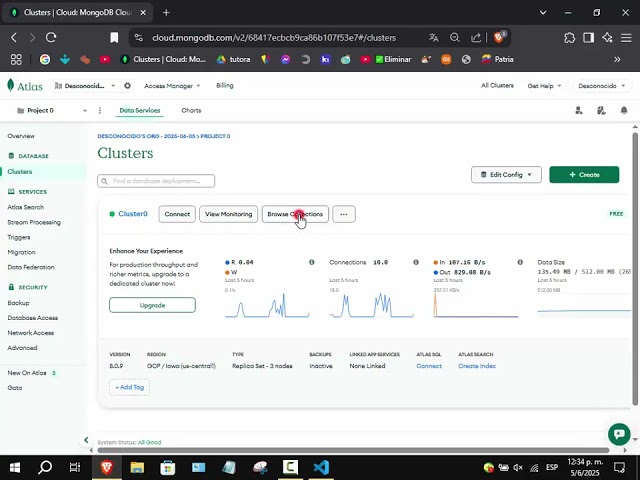Screen dimensions: 640x480
Task: Reload the browser page
Action: [x=51, y=38]
